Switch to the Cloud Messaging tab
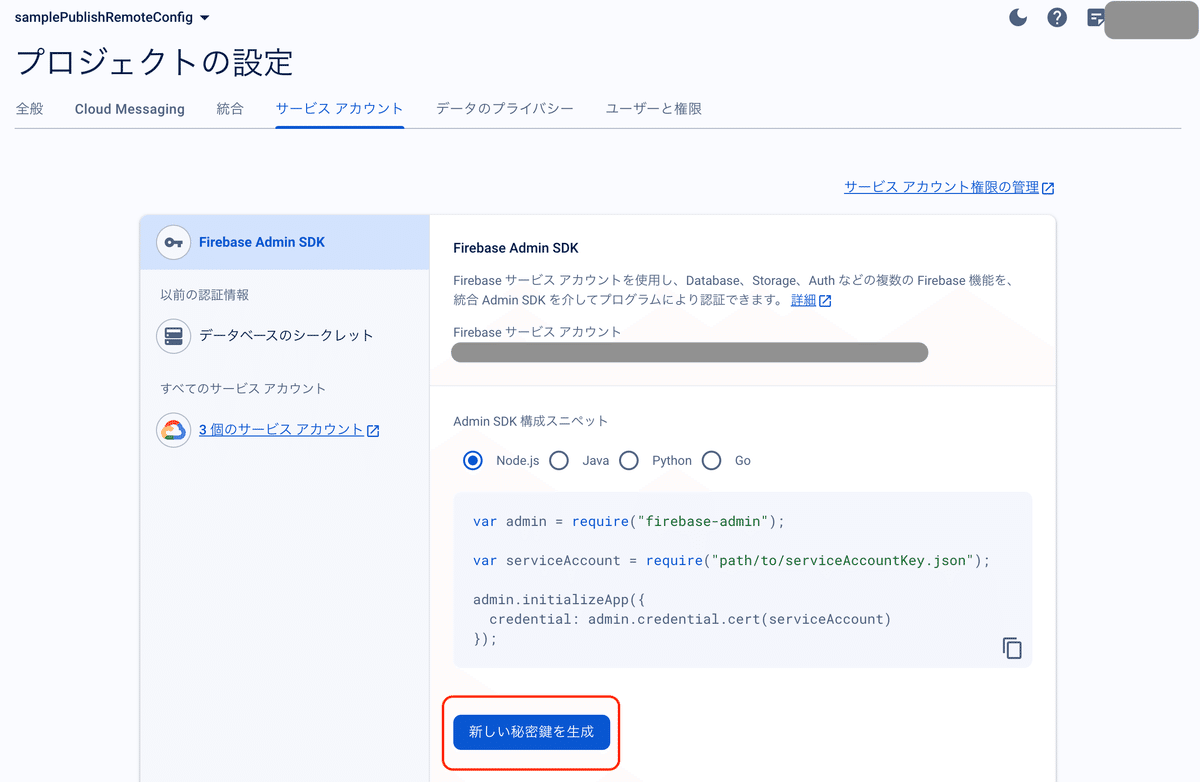The width and height of the screenshot is (1200, 782). (129, 108)
